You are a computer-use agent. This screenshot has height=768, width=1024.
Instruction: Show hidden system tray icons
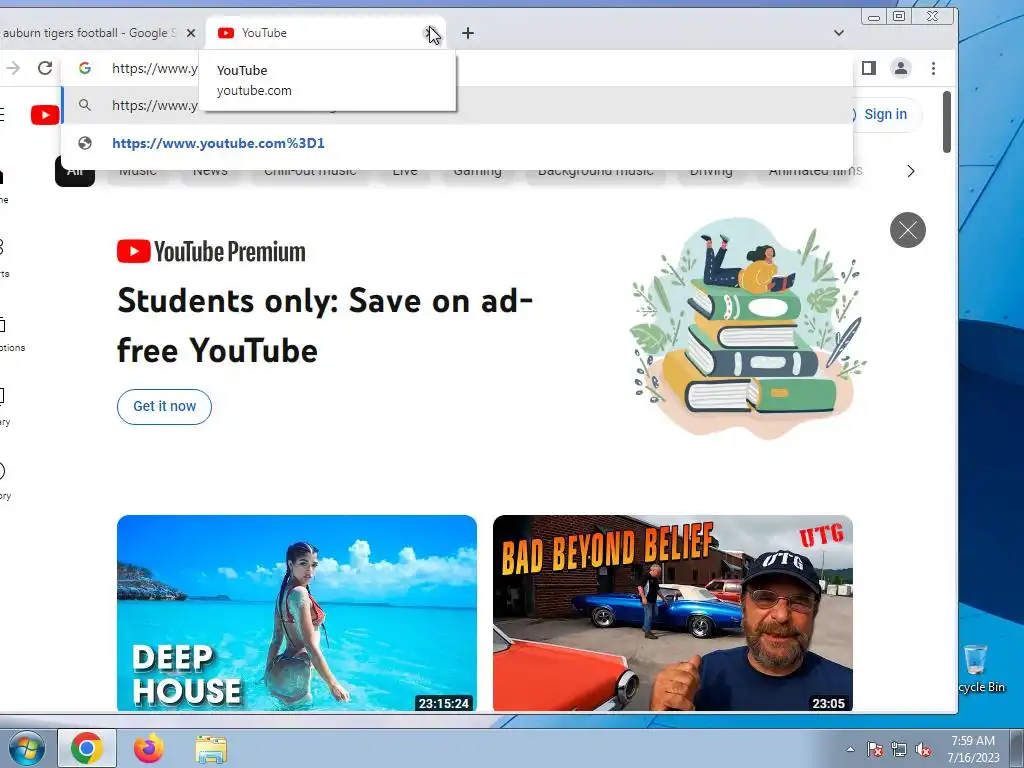[850, 749]
